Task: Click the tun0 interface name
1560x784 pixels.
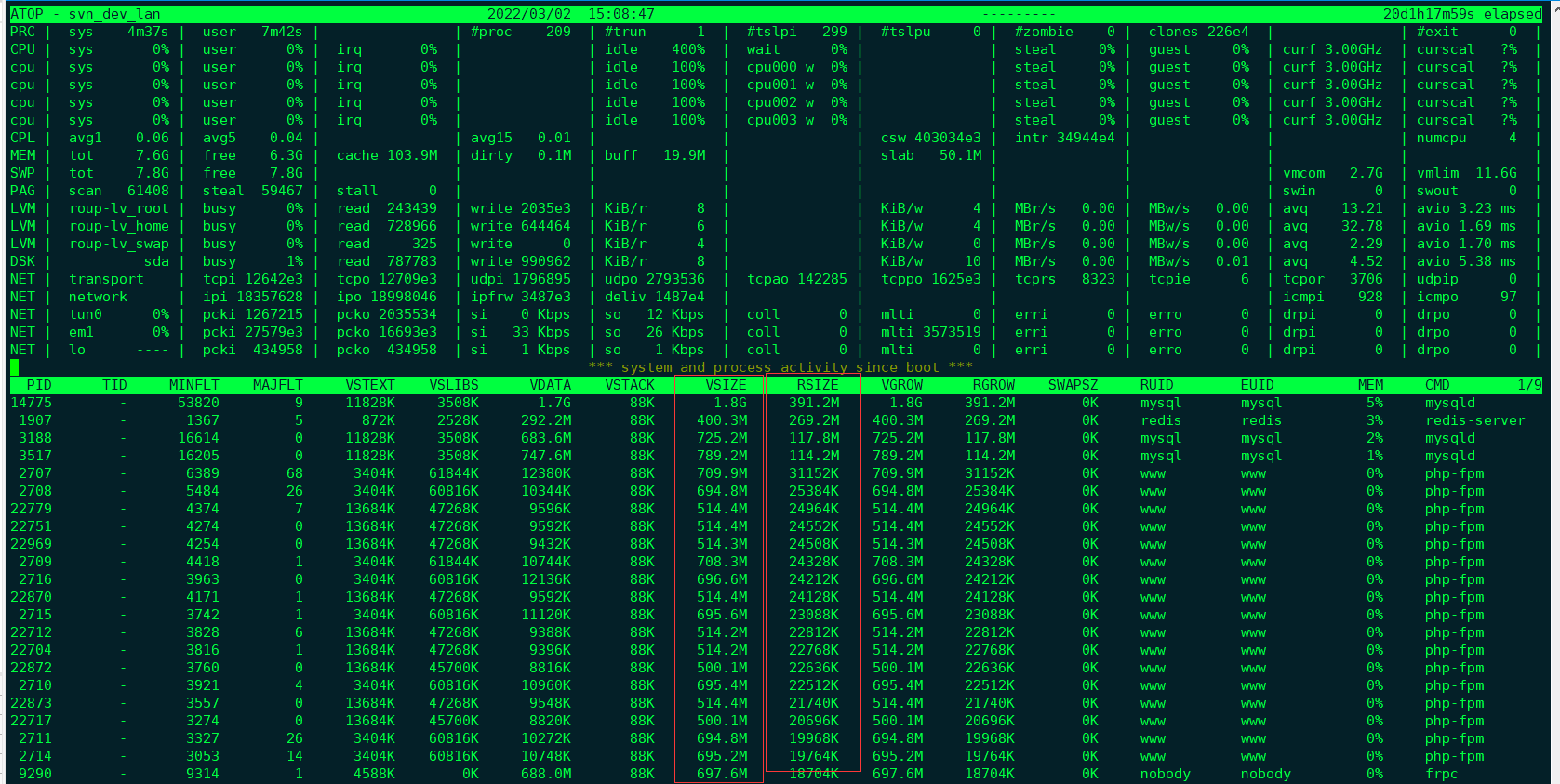Action: [86, 314]
